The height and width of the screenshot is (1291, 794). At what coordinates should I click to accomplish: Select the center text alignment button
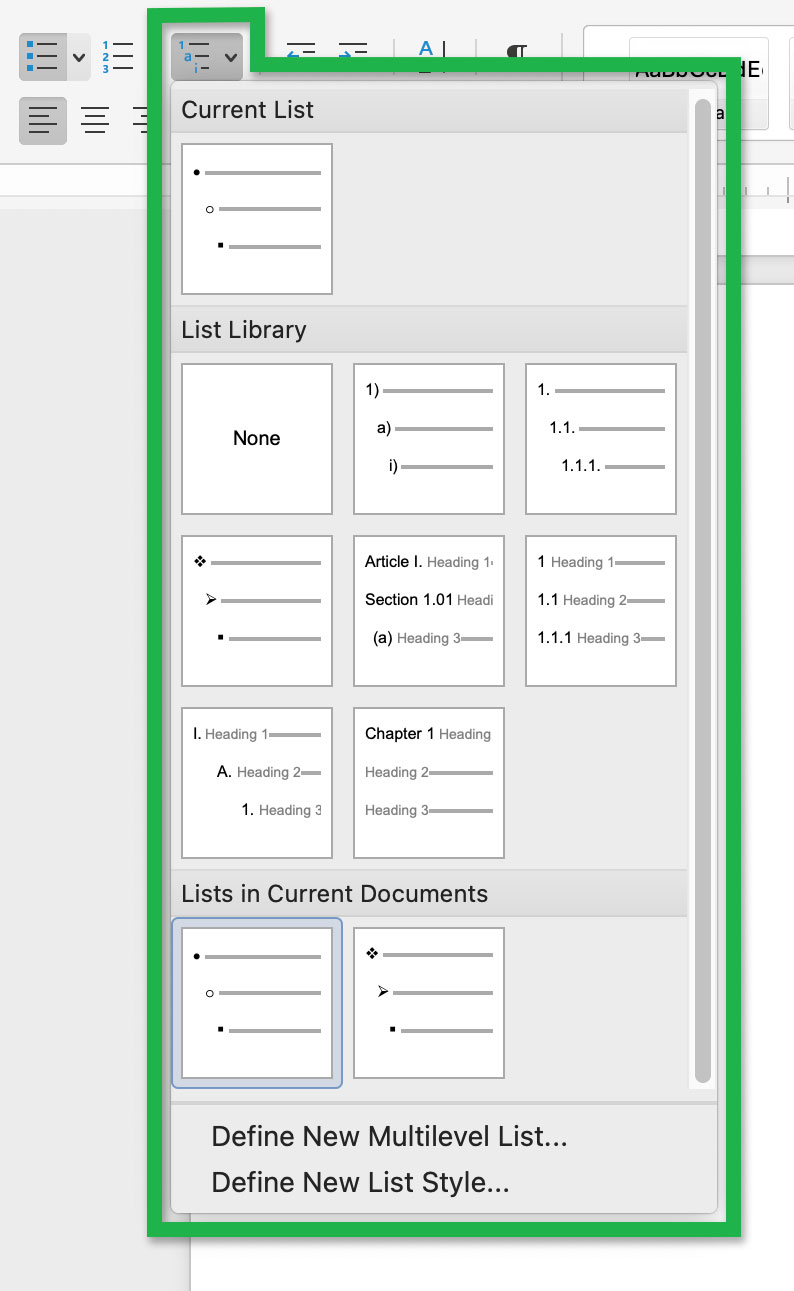coord(95,120)
